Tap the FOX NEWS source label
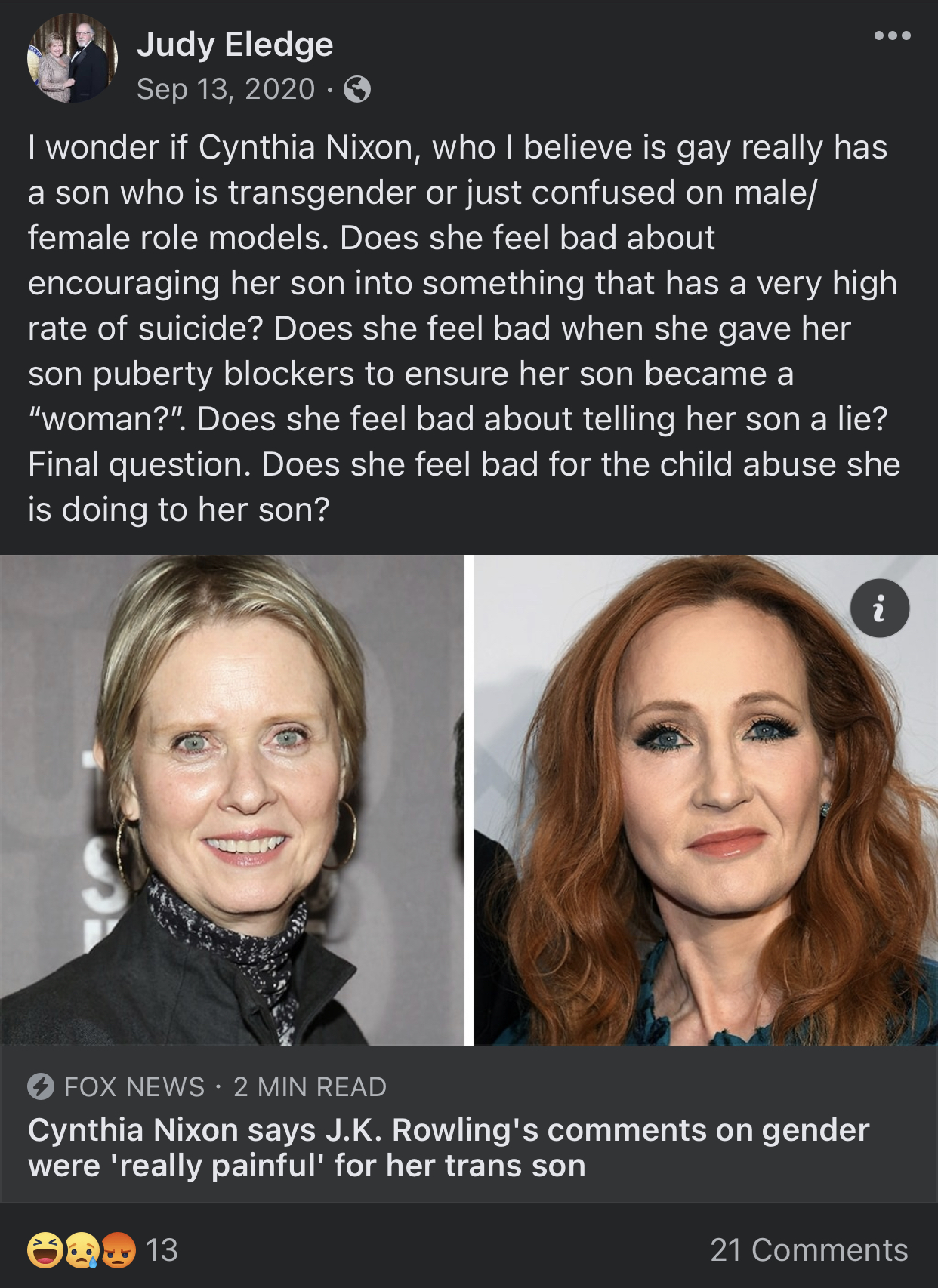 tap(134, 1086)
